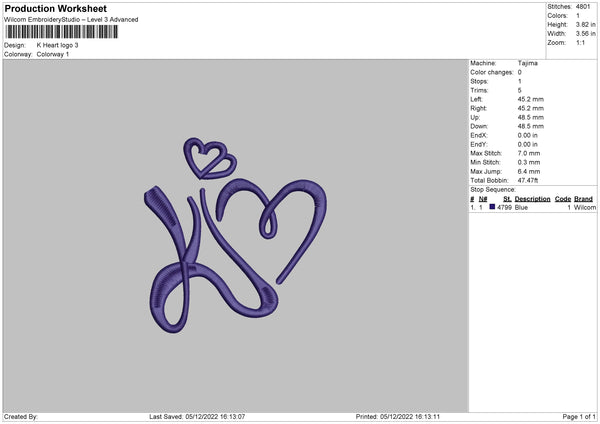Viewport: 600px width, 424px height.
Task: Click the 'Code' column header
Action: (563, 199)
